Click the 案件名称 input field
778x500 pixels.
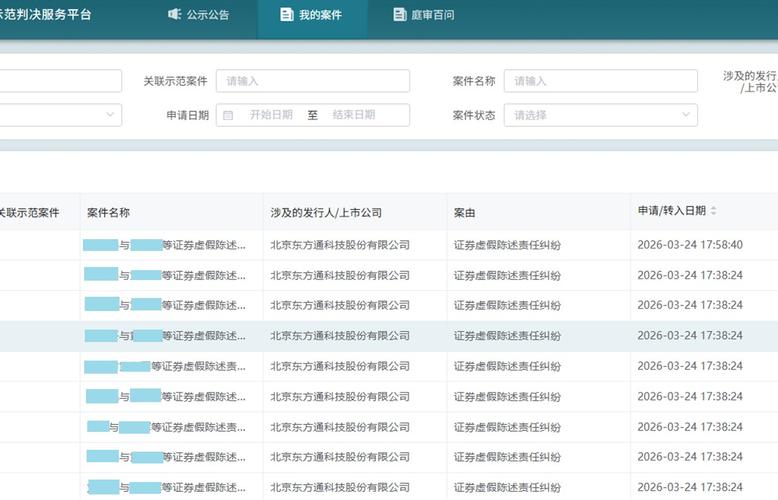600,81
